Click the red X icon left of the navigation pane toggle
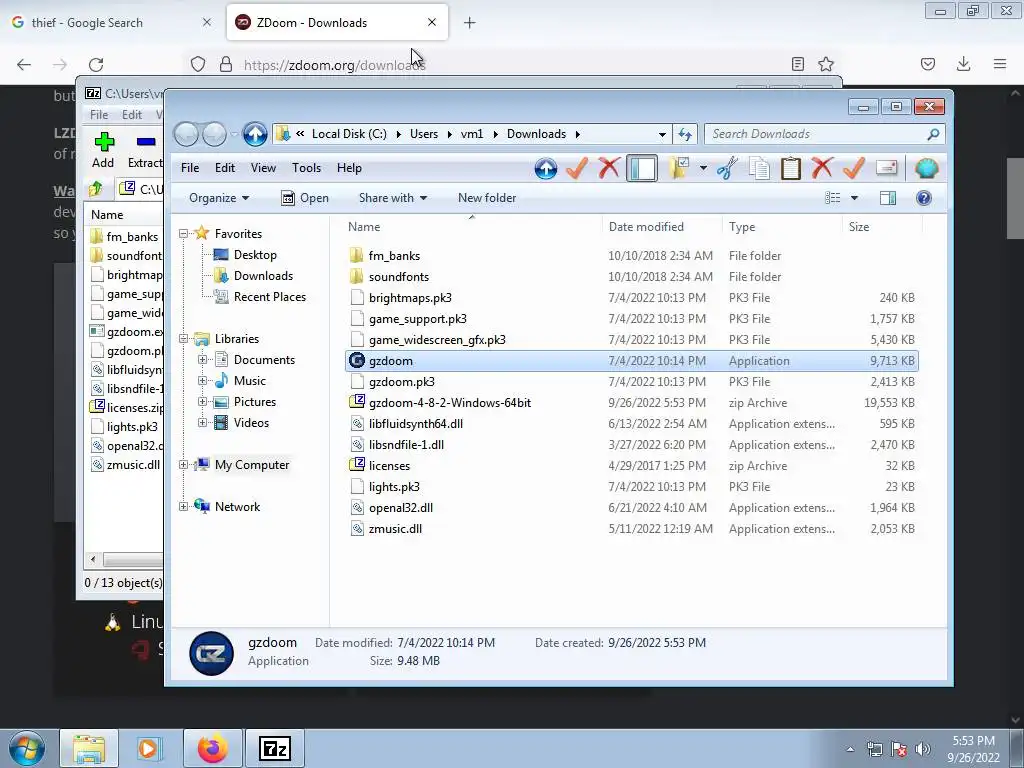1024x768 pixels. [x=609, y=168]
